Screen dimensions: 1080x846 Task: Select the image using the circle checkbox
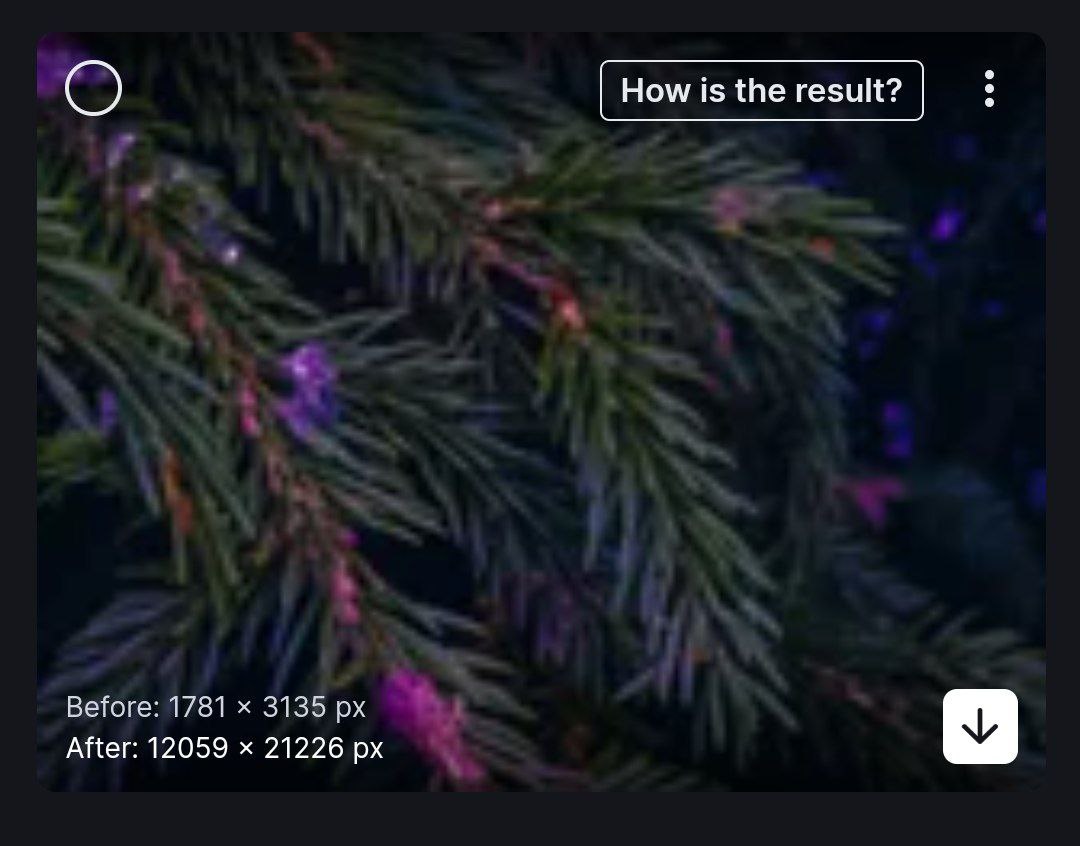pyautogui.click(x=94, y=88)
